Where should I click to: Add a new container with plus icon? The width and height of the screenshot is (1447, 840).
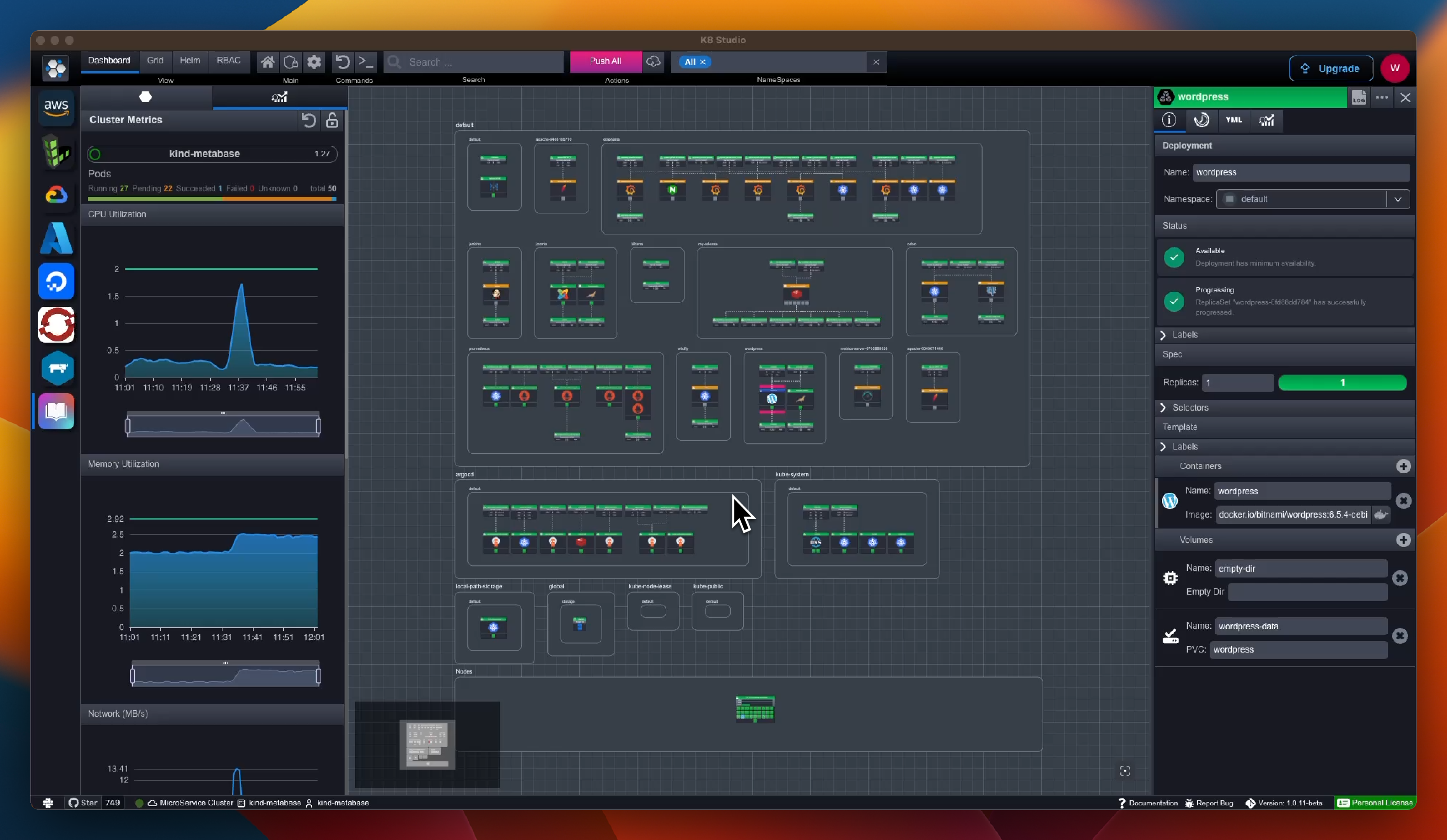[x=1403, y=466]
